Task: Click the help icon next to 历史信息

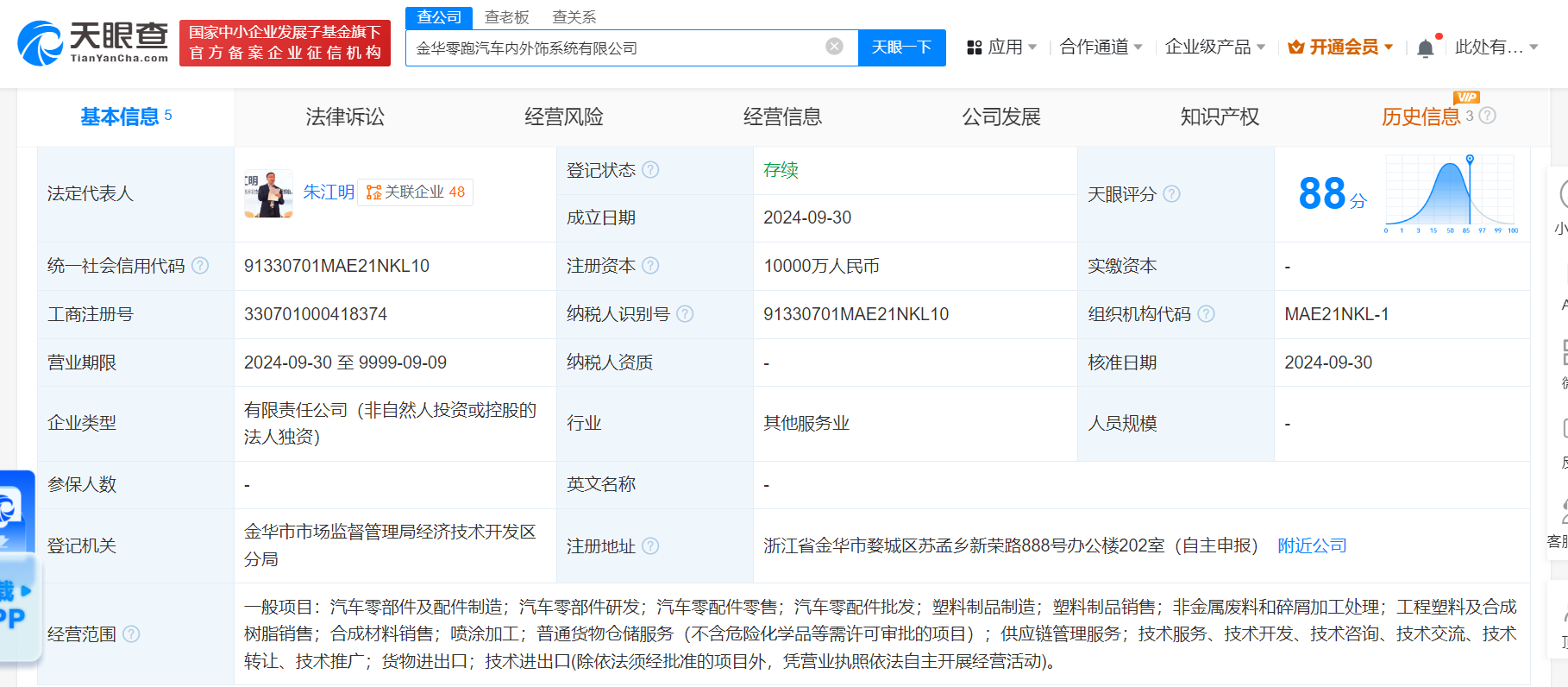Action: coord(1487,116)
